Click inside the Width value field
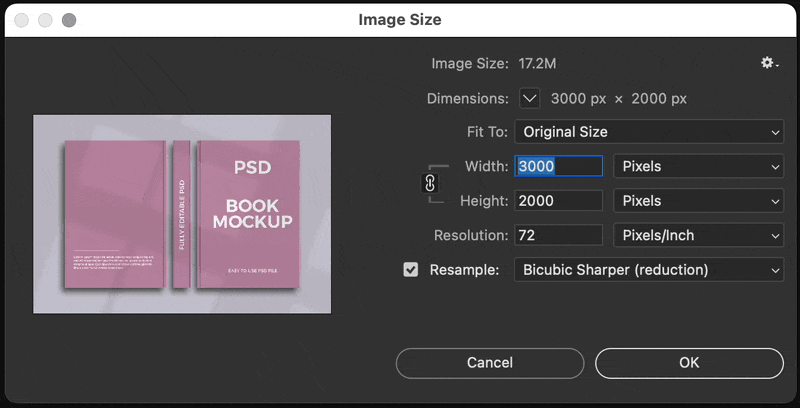Screen dimensions: 800x408 pyautogui.click(x=558, y=166)
